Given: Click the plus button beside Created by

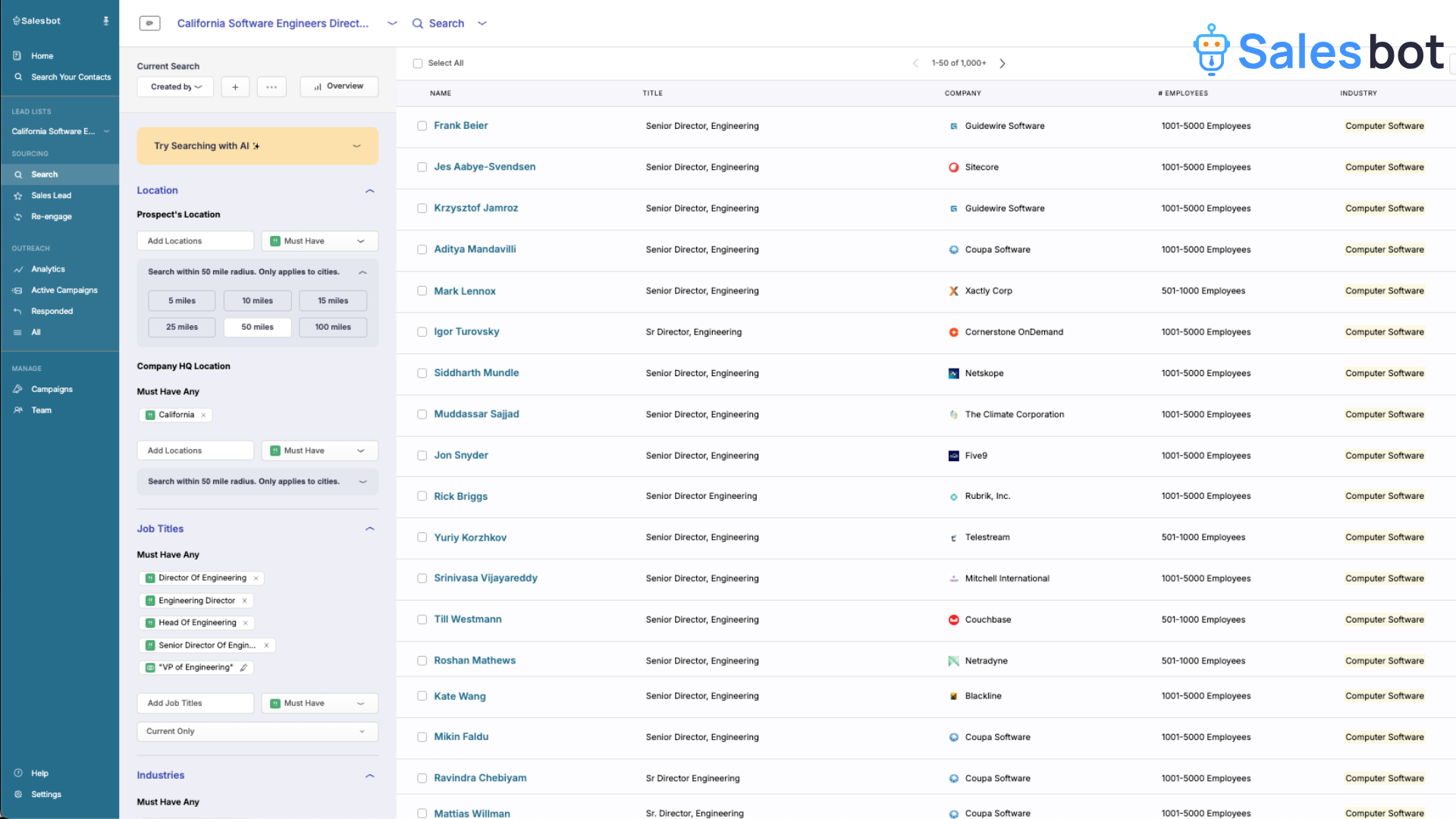Looking at the screenshot, I should (235, 87).
